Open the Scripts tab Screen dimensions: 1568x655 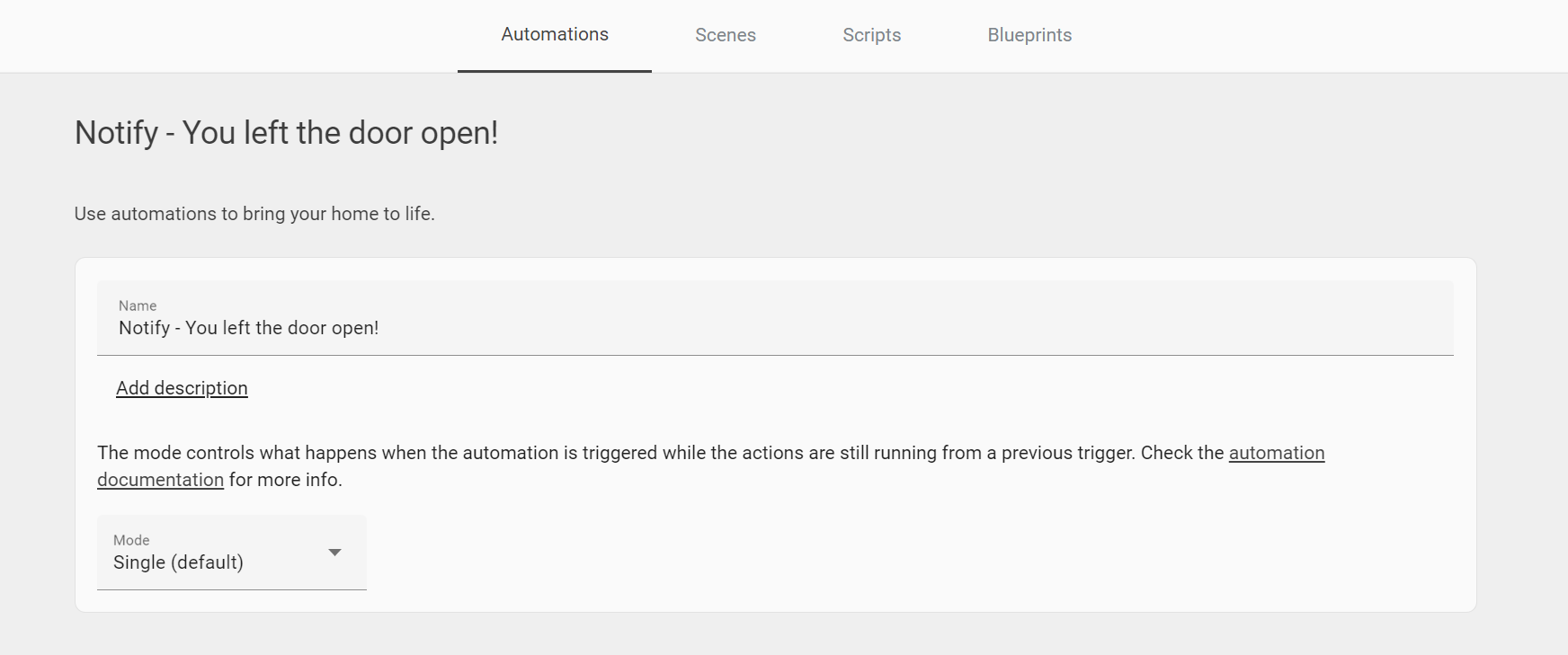(x=871, y=34)
